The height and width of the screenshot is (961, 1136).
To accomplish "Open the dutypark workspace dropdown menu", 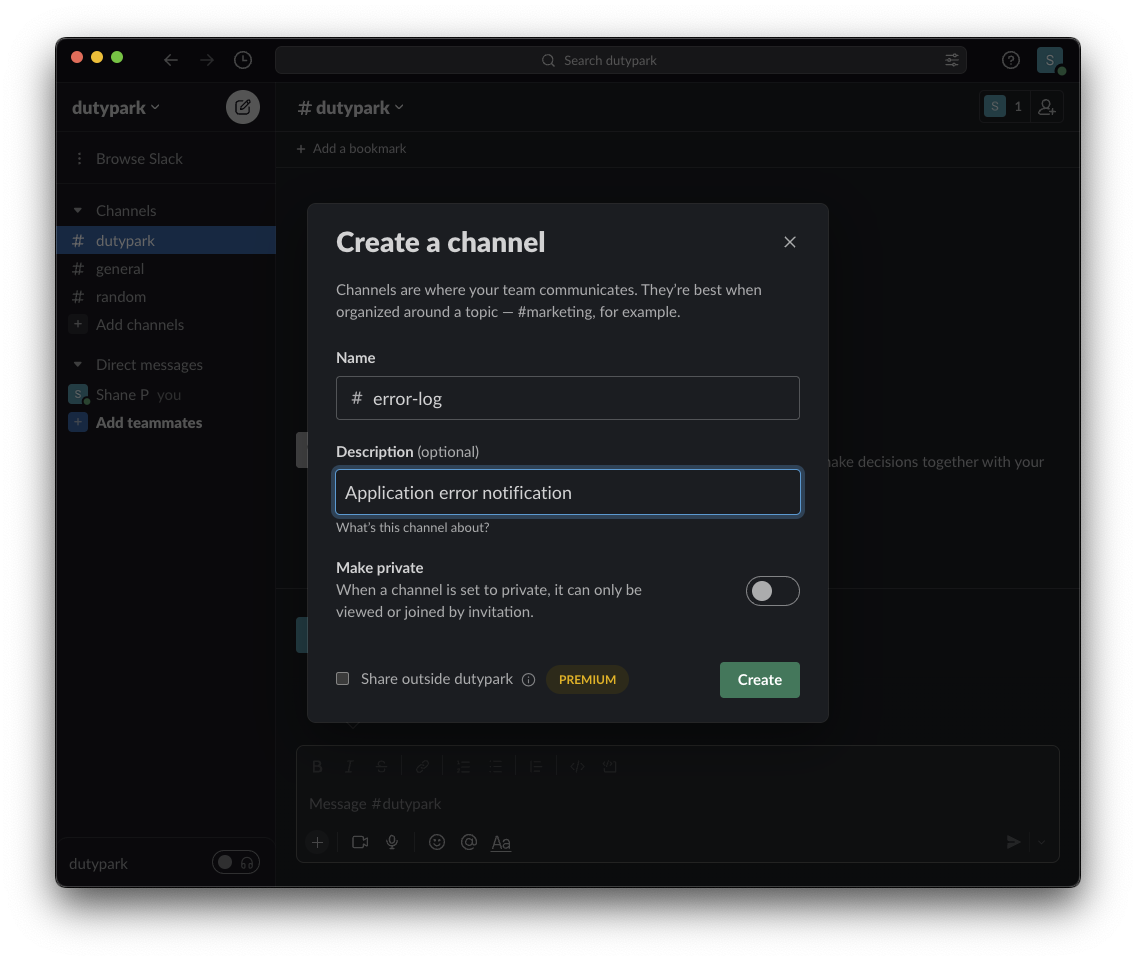I will pos(115,108).
